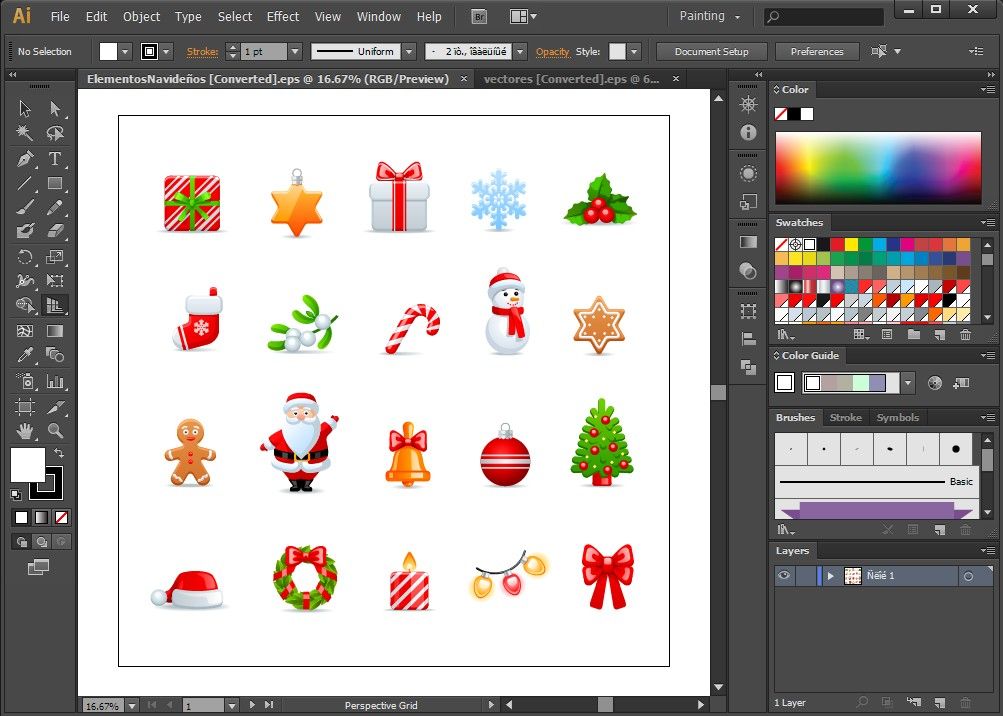Go to the last artboard
This screenshot has width=1003, height=716.
[269, 705]
